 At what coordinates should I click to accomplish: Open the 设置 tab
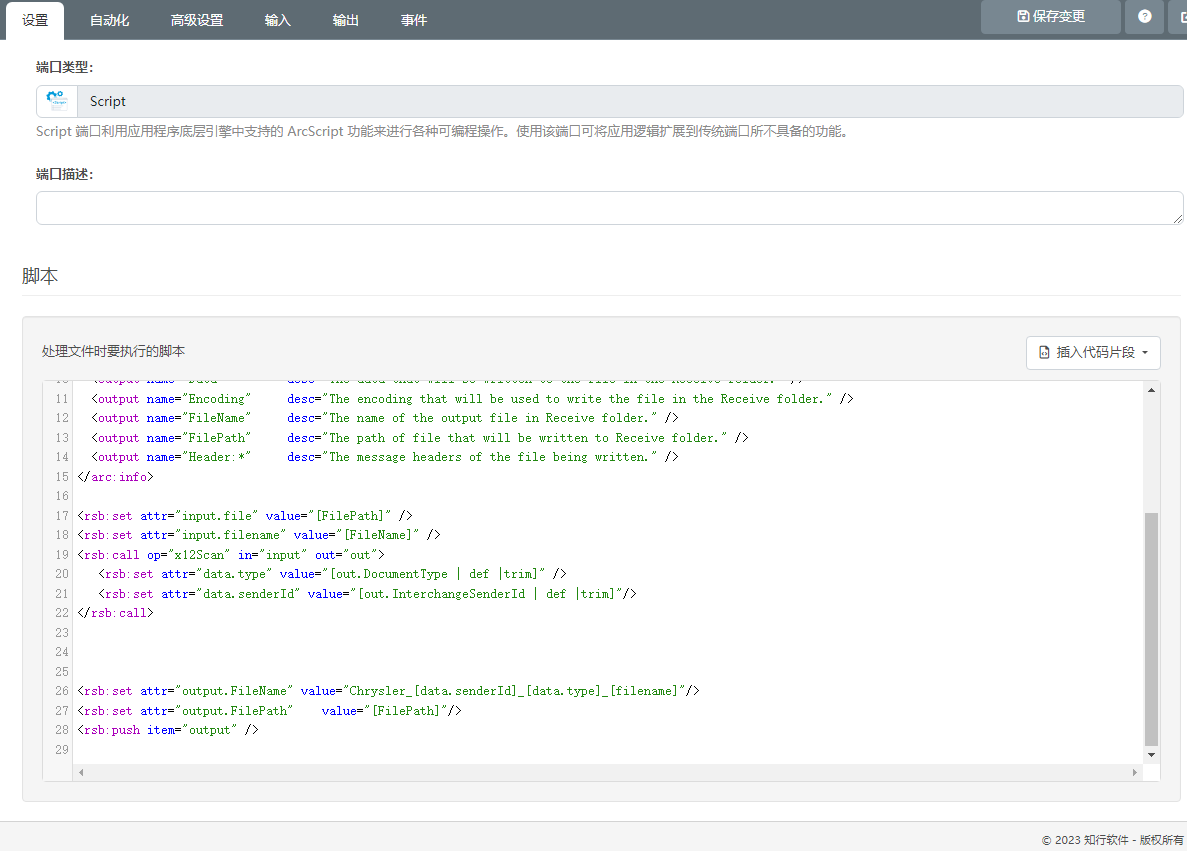35,20
